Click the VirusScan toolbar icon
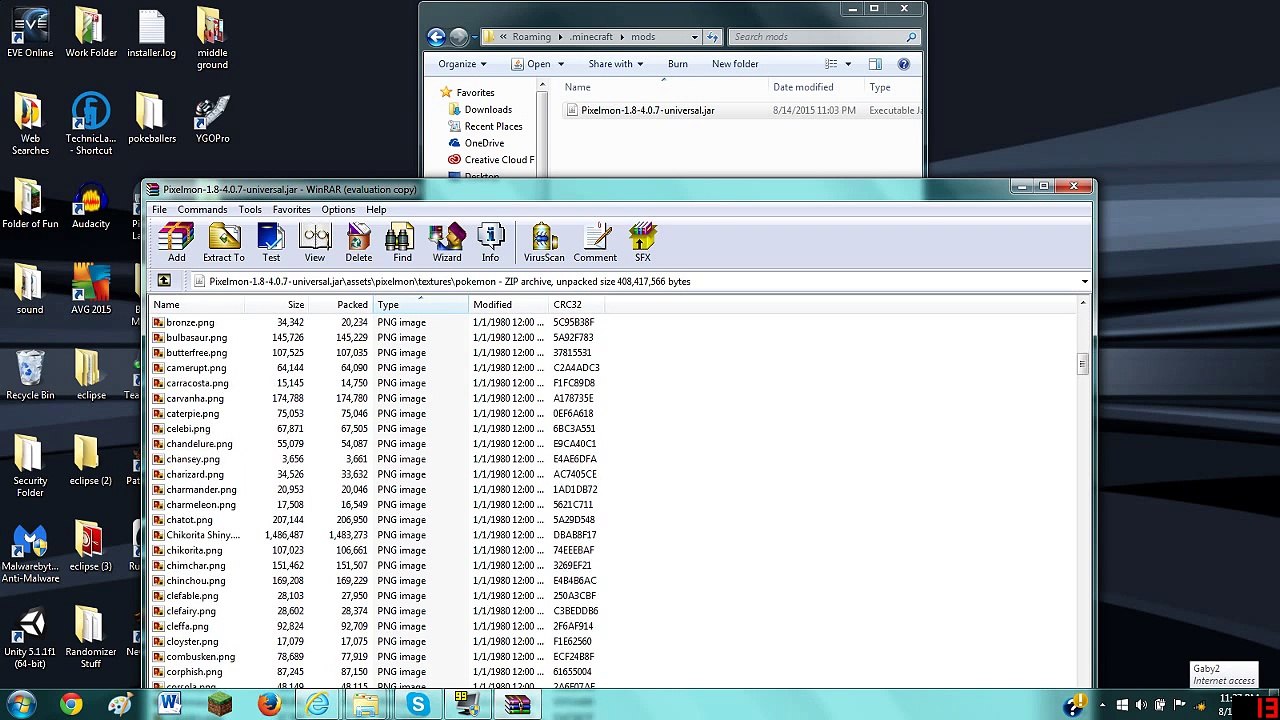1280x720 pixels. coord(544,243)
